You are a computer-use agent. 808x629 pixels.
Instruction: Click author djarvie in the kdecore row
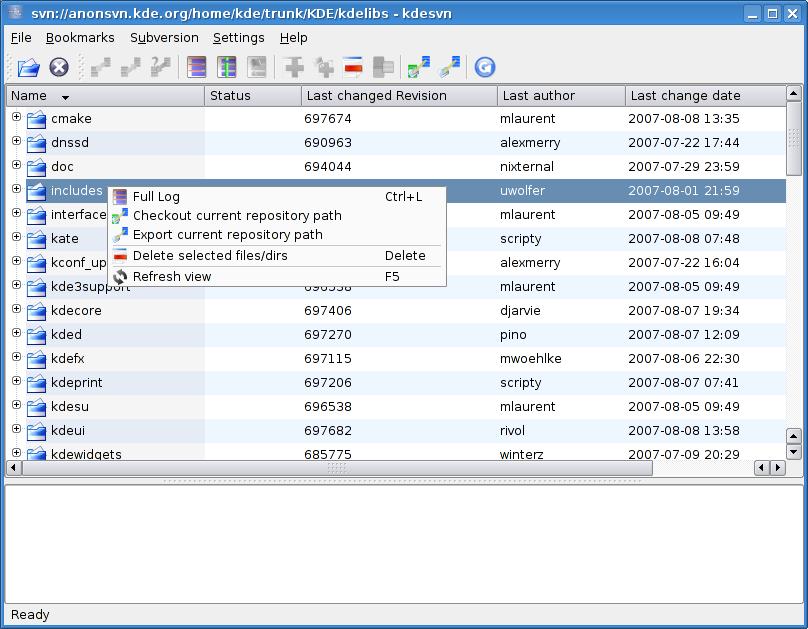(x=520, y=311)
